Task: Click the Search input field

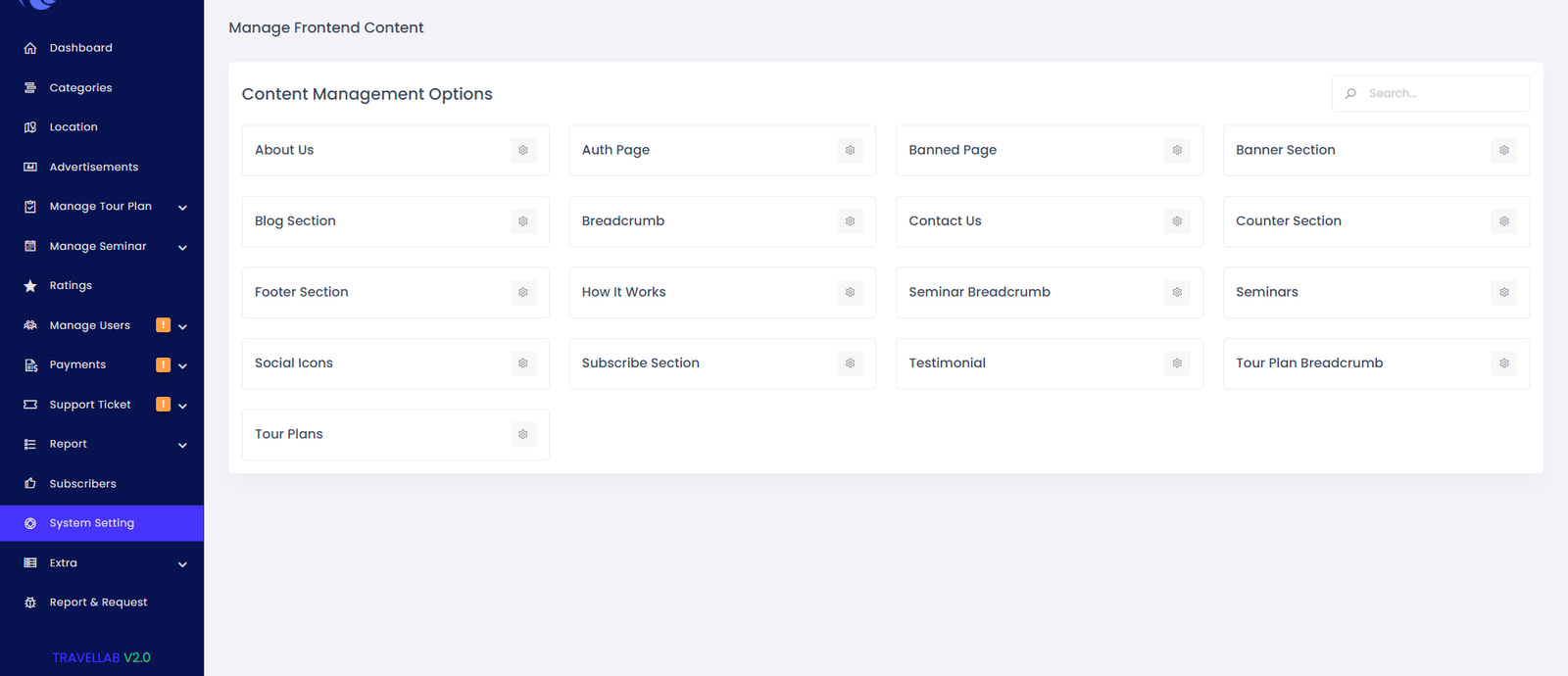Action: pos(1441,94)
